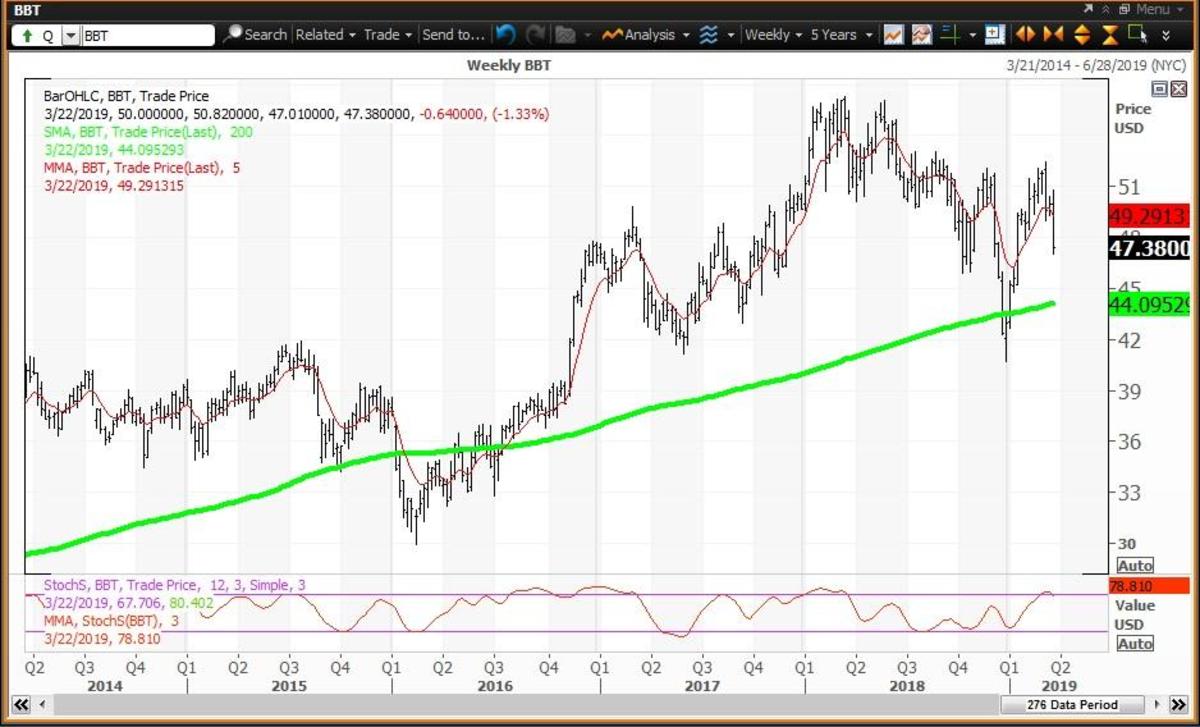Click the orange vertical compress arrows icon
The image size is (1200, 727).
click(1110, 35)
